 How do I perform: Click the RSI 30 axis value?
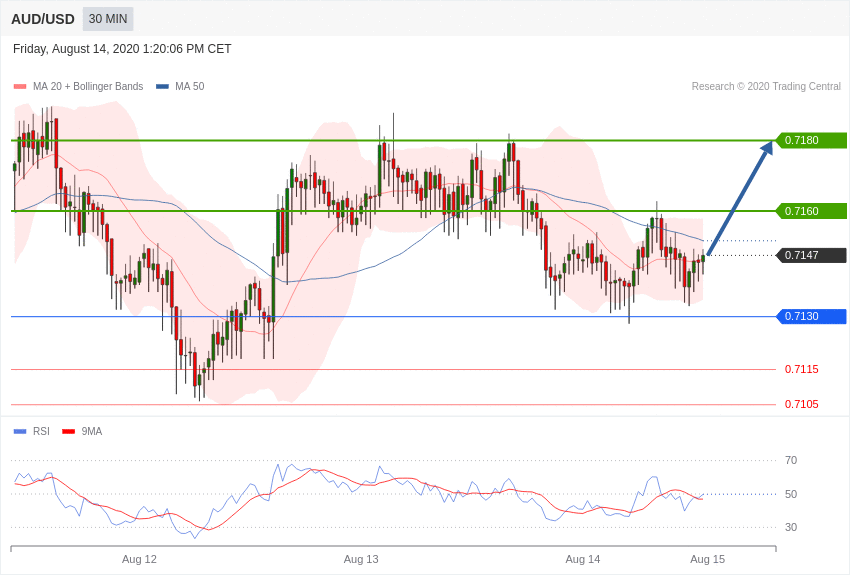(791, 527)
